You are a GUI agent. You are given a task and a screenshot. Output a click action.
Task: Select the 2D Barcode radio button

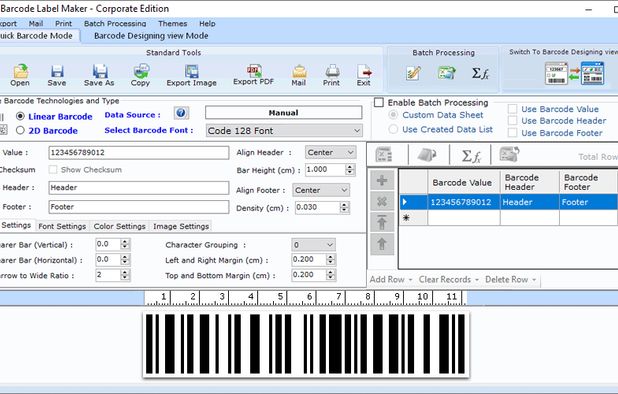pos(20,130)
